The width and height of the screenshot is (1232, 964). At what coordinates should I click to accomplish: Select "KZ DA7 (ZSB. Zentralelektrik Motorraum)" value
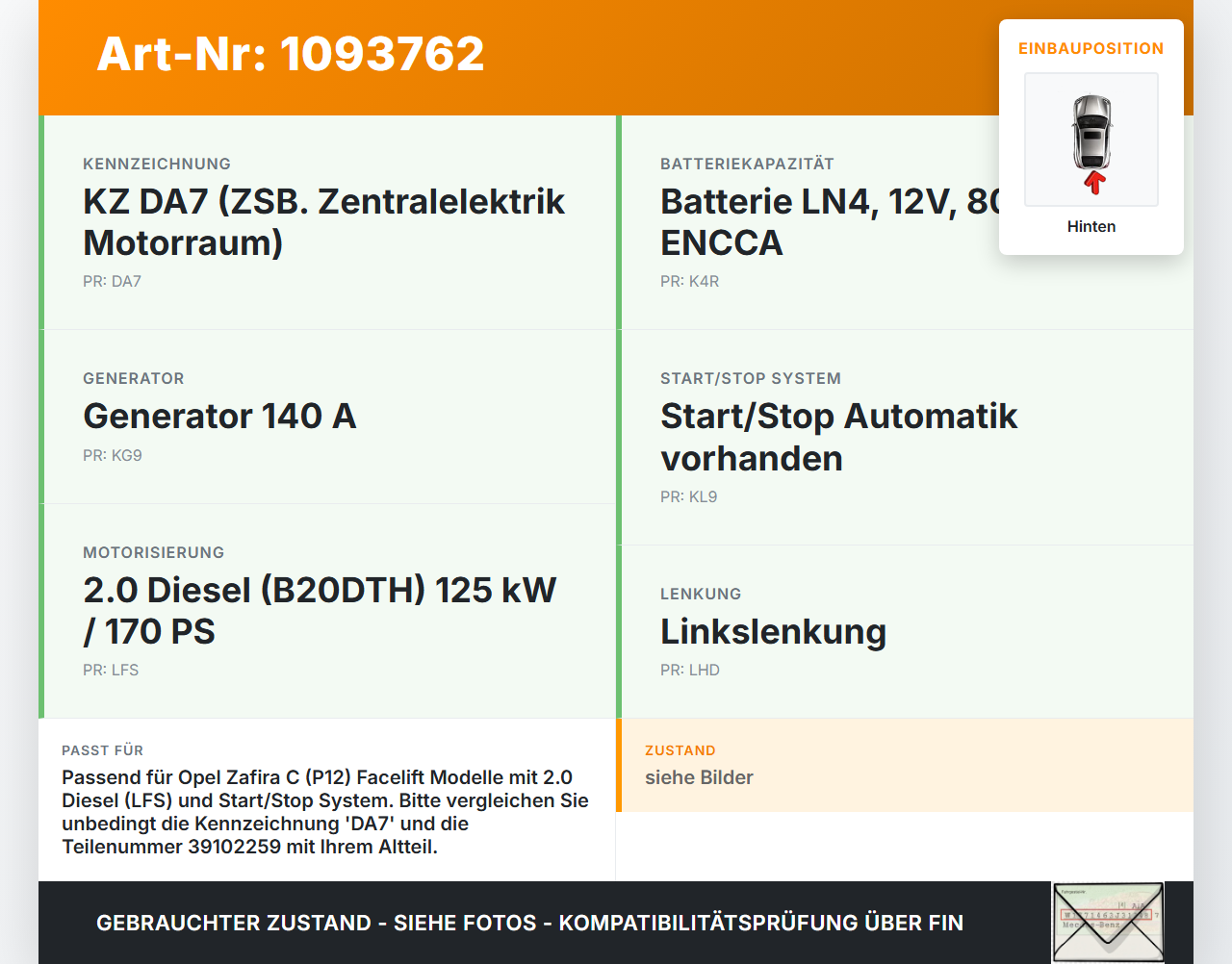(x=324, y=222)
